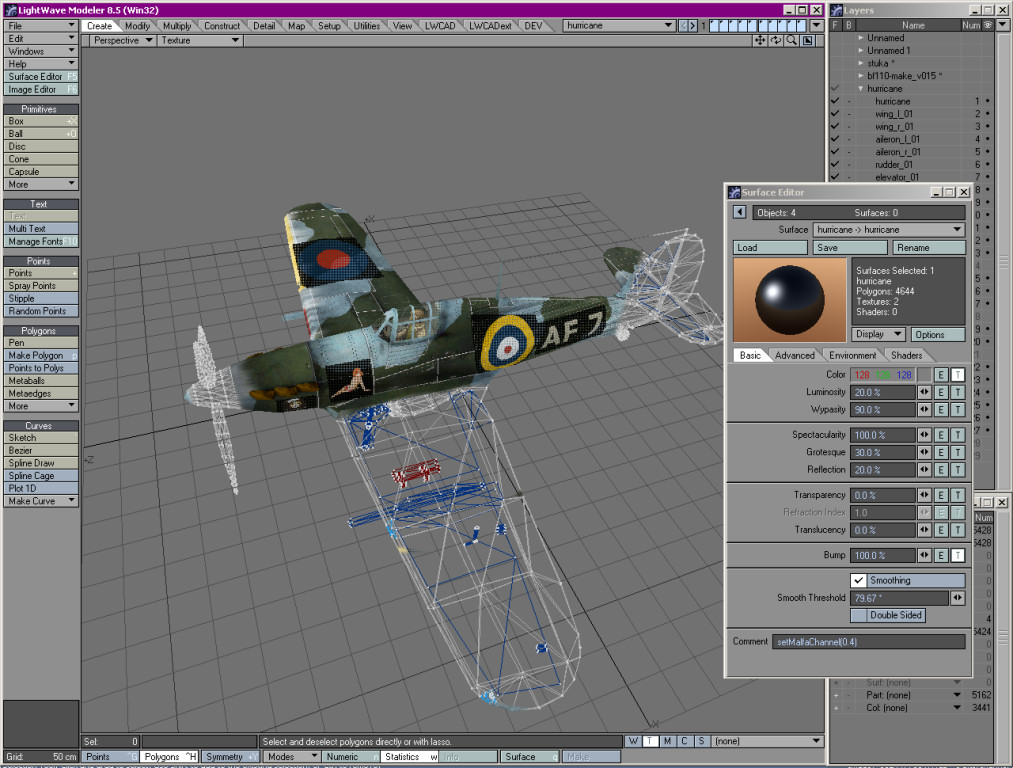Click the Color texture T button
Viewport: 1013px width, 768px height.
click(x=957, y=375)
